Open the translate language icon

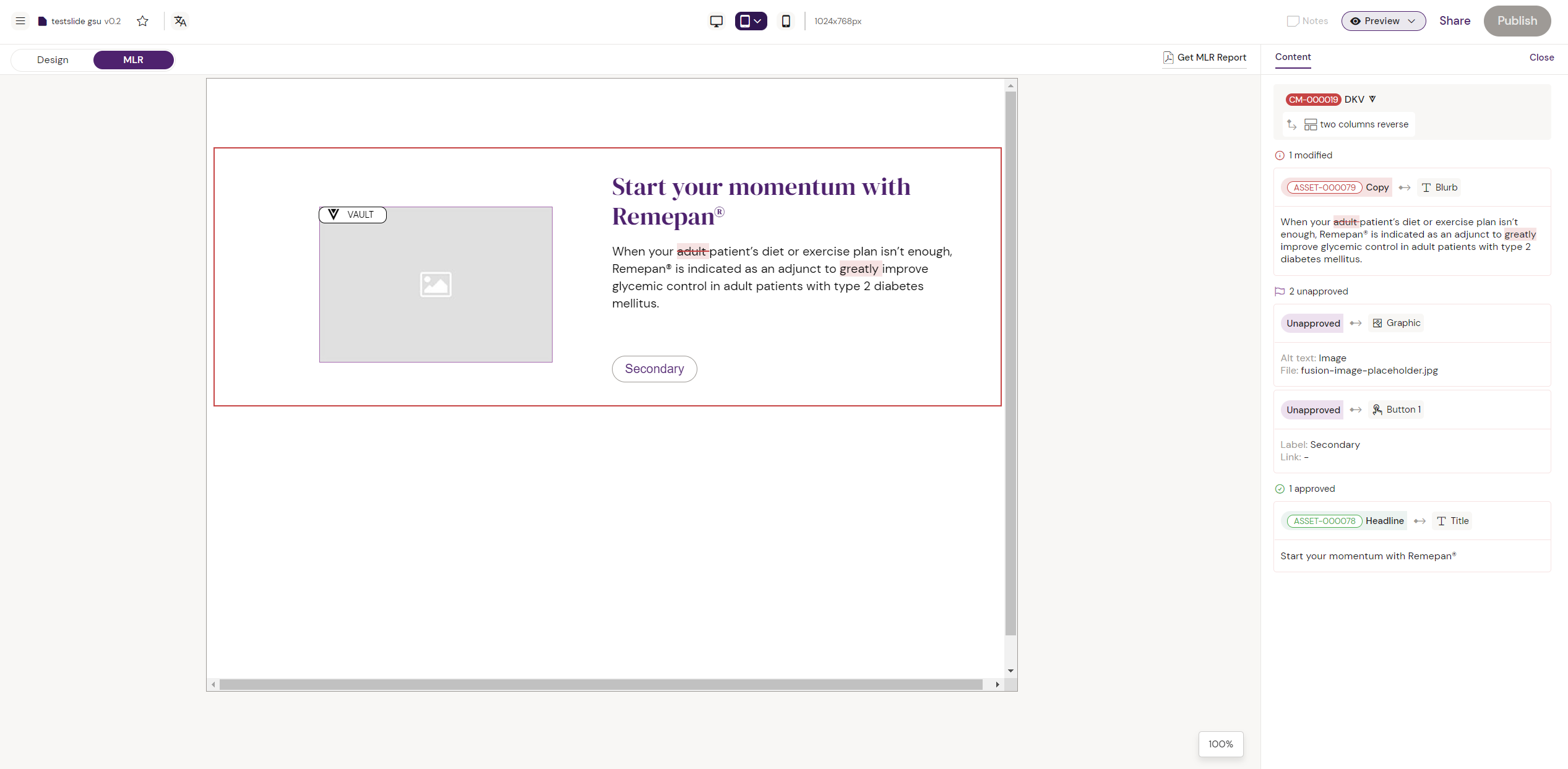coord(180,21)
